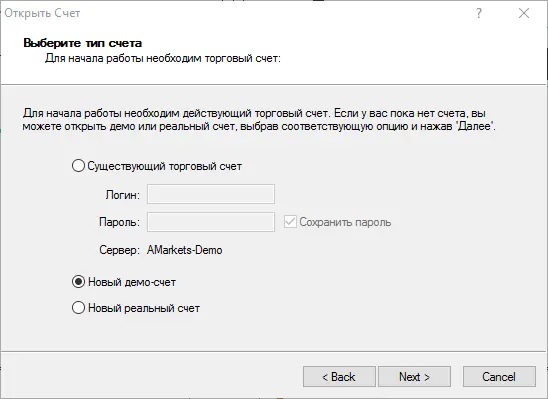Click the Открыть Счет window title
548x399 pixels.
(x=42, y=13)
